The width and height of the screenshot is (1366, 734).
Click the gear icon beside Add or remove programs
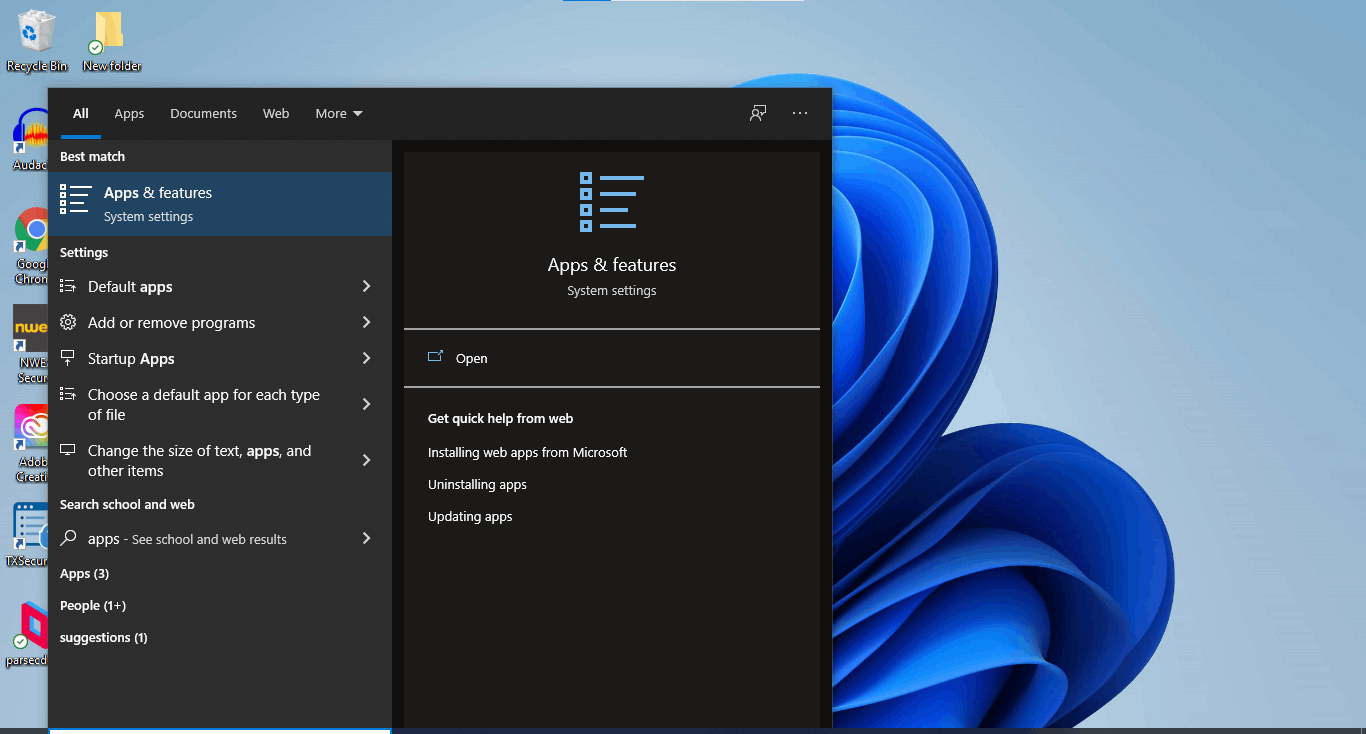click(x=68, y=322)
